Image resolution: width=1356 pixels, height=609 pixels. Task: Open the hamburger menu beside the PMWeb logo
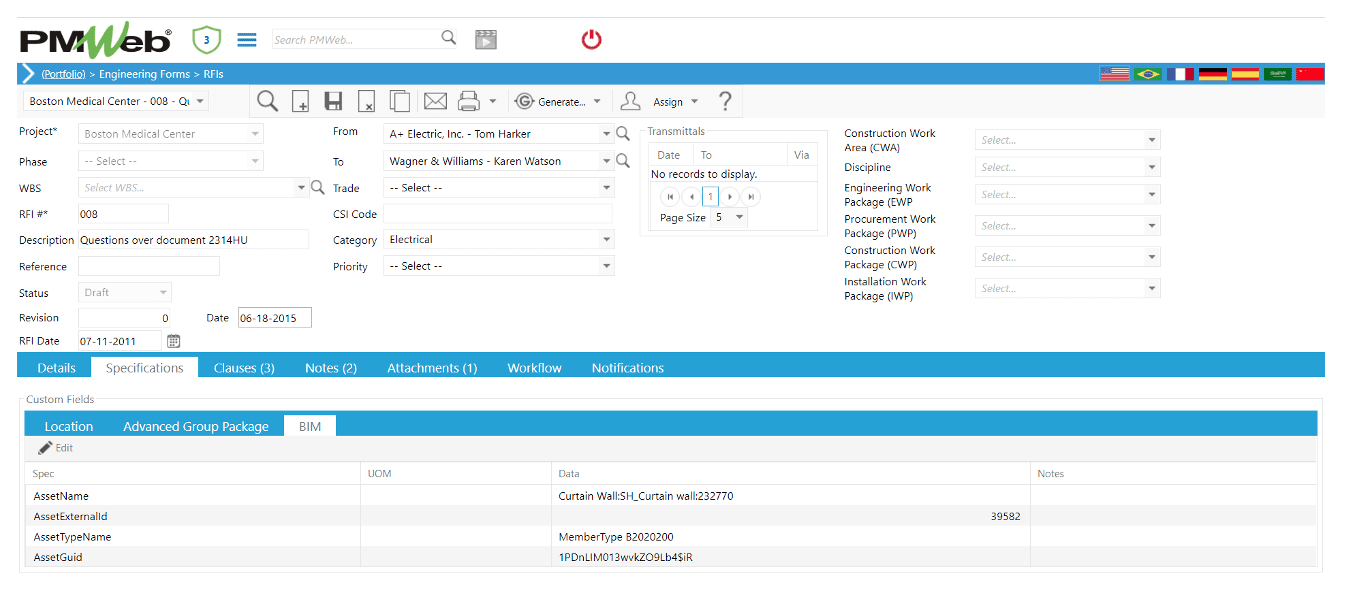coord(246,39)
